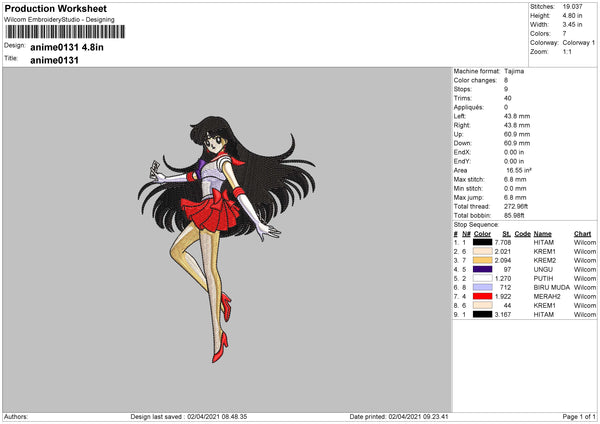Click the Height value '4.80 in'
The width and height of the screenshot is (600, 424).
click(572, 16)
